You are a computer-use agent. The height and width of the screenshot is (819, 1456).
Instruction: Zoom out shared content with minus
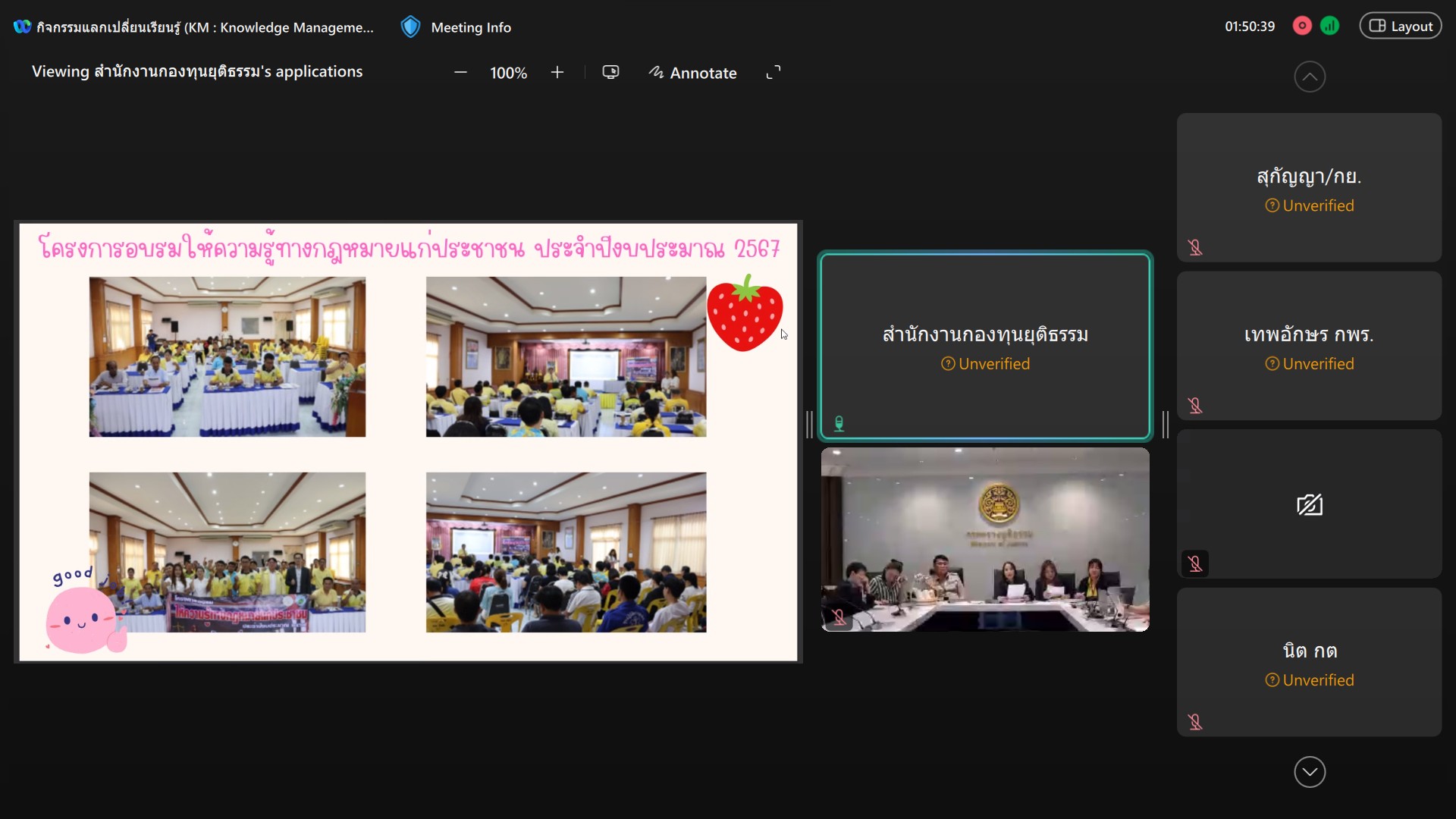460,73
